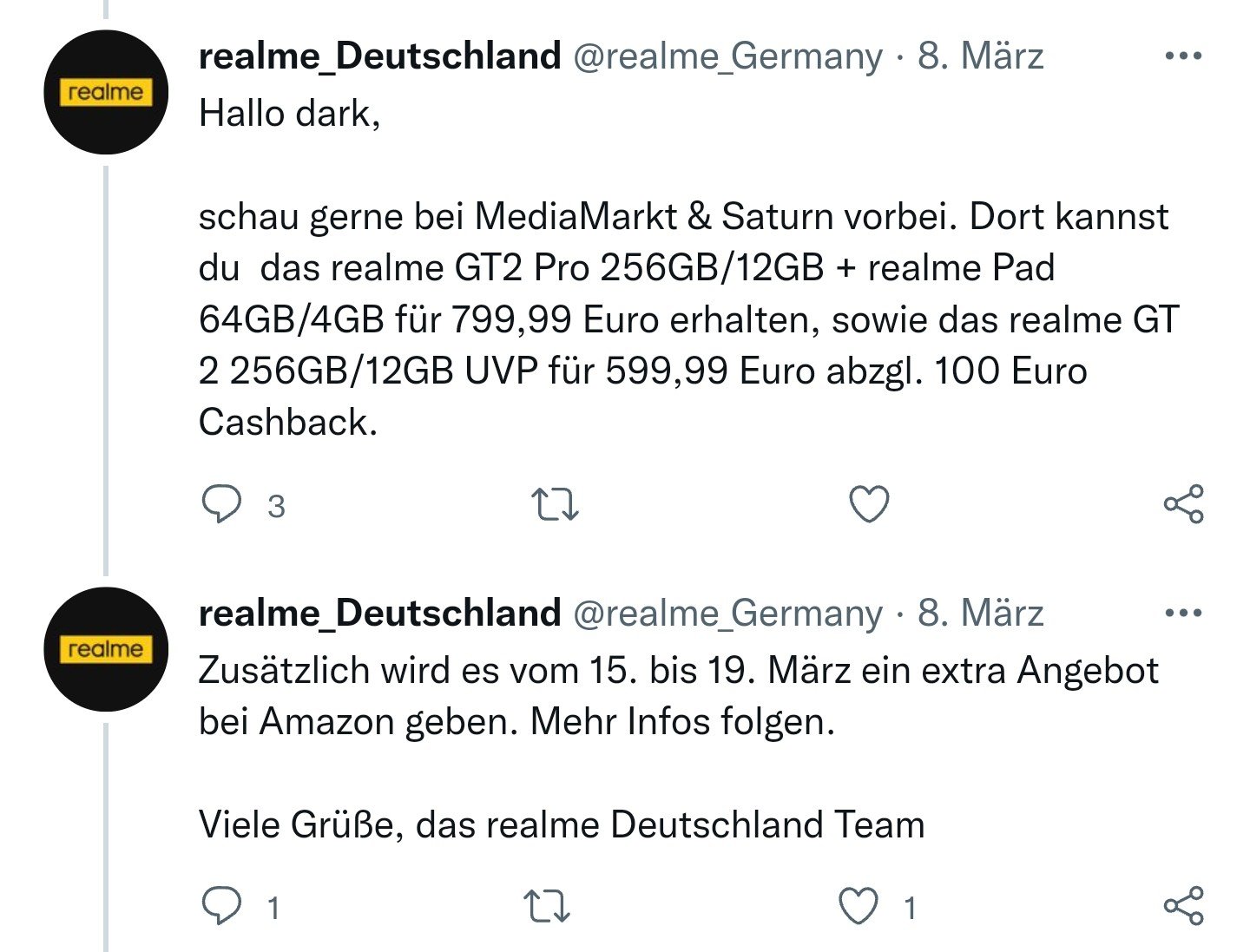The width and height of the screenshot is (1250, 952).
Task: Open realme avatar on first tweet
Action: [x=106, y=92]
